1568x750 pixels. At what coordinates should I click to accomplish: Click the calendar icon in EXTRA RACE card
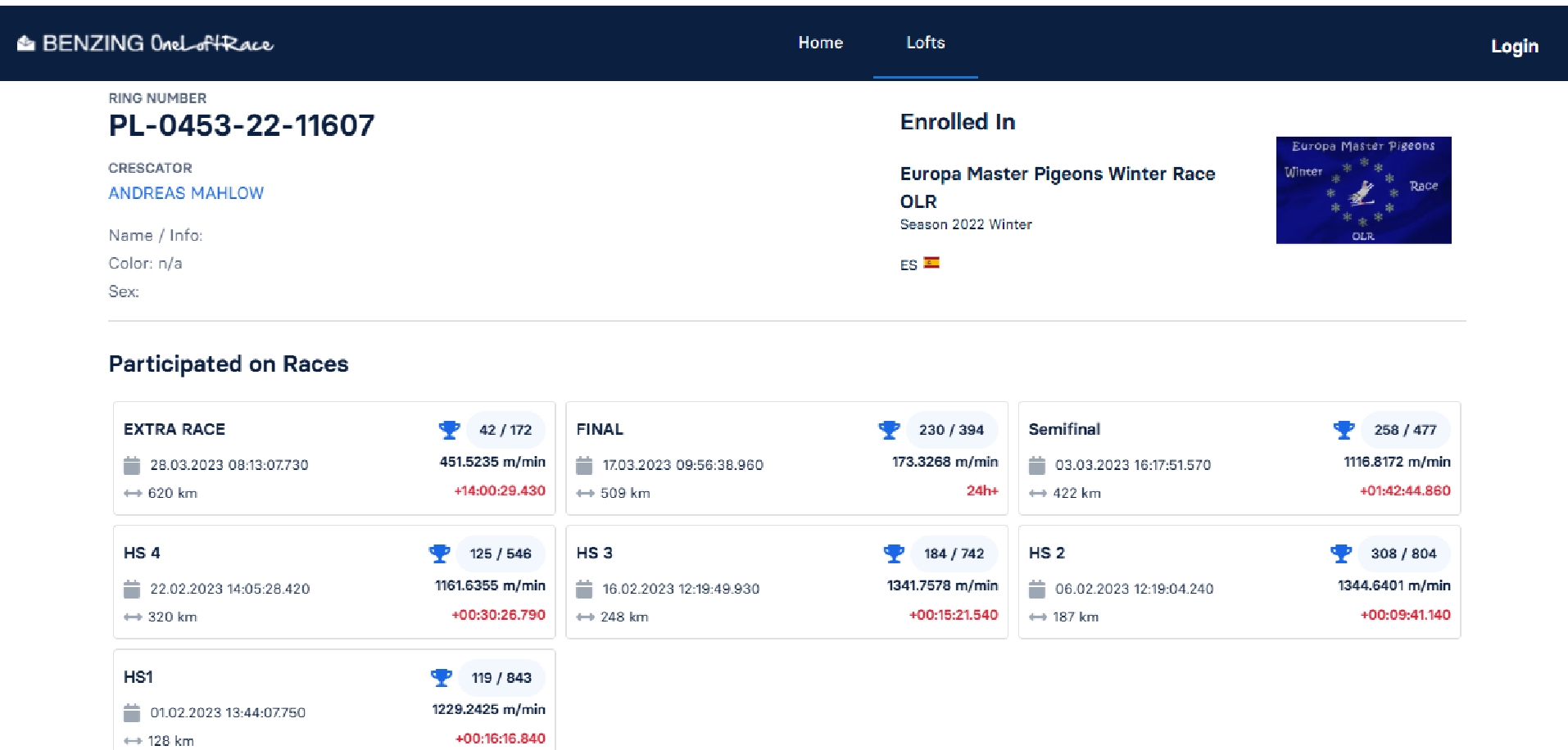pos(132,466)
